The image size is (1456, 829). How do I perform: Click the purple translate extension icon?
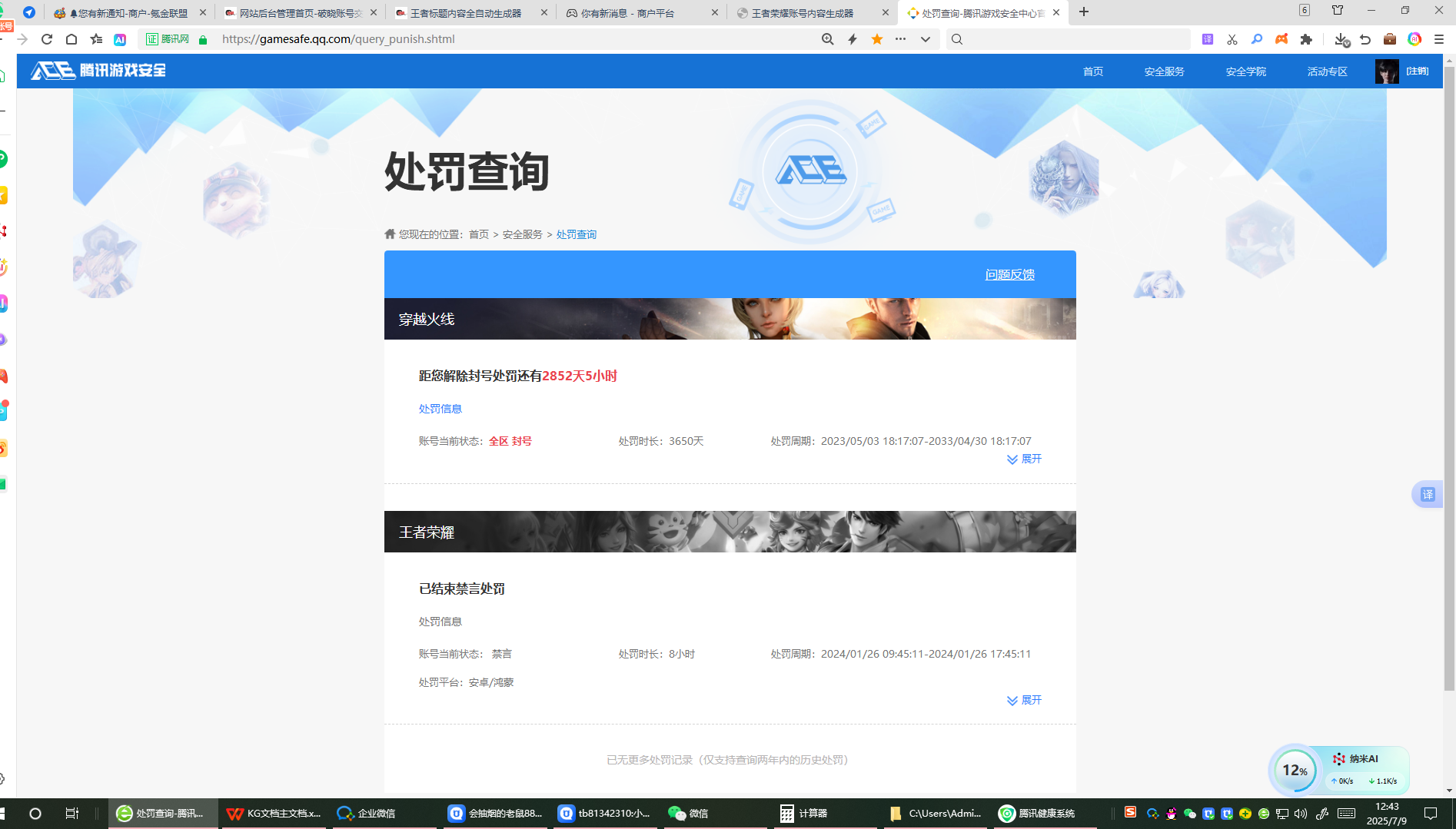1208,39
